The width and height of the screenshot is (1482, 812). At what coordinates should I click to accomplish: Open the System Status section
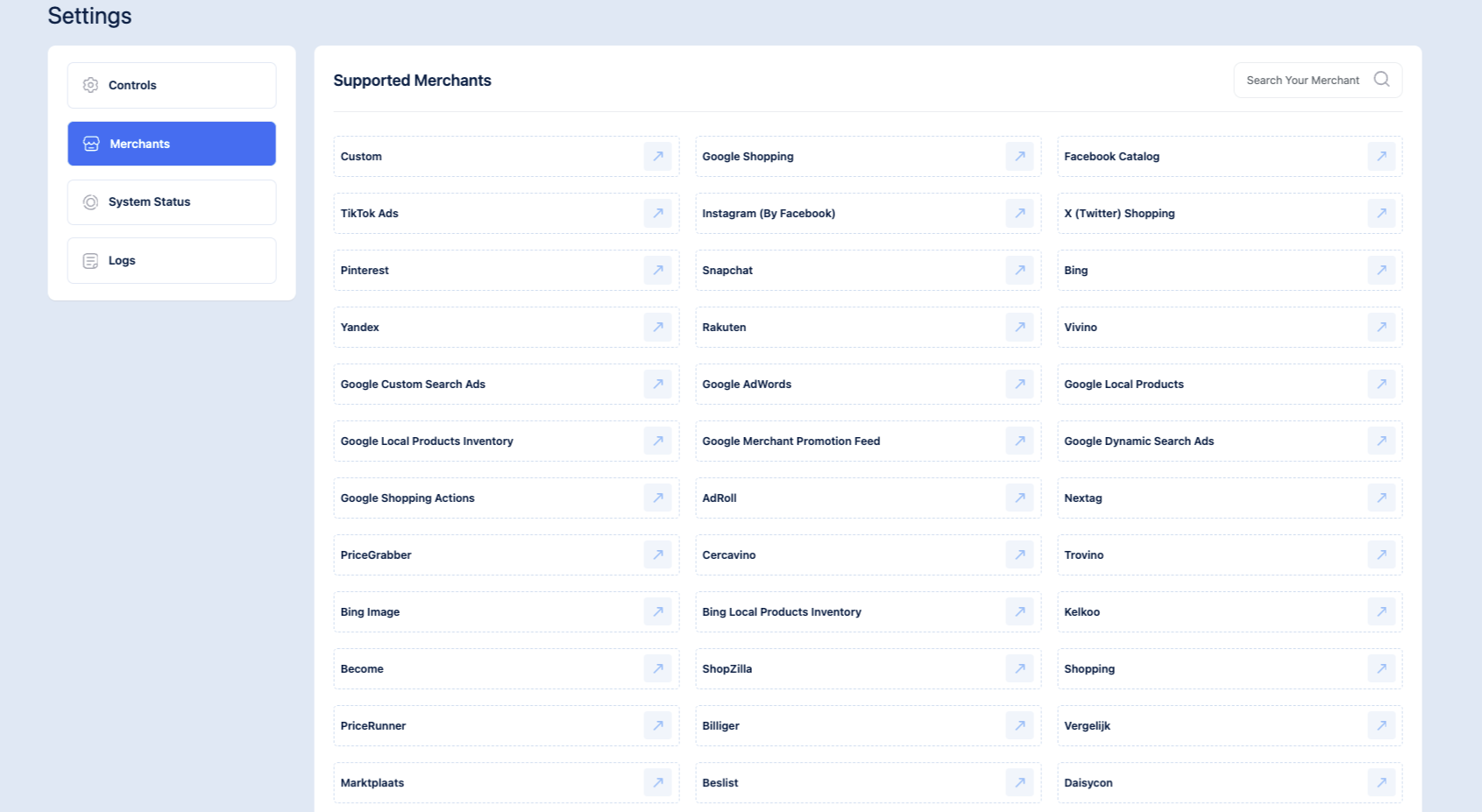click(172, 202)
